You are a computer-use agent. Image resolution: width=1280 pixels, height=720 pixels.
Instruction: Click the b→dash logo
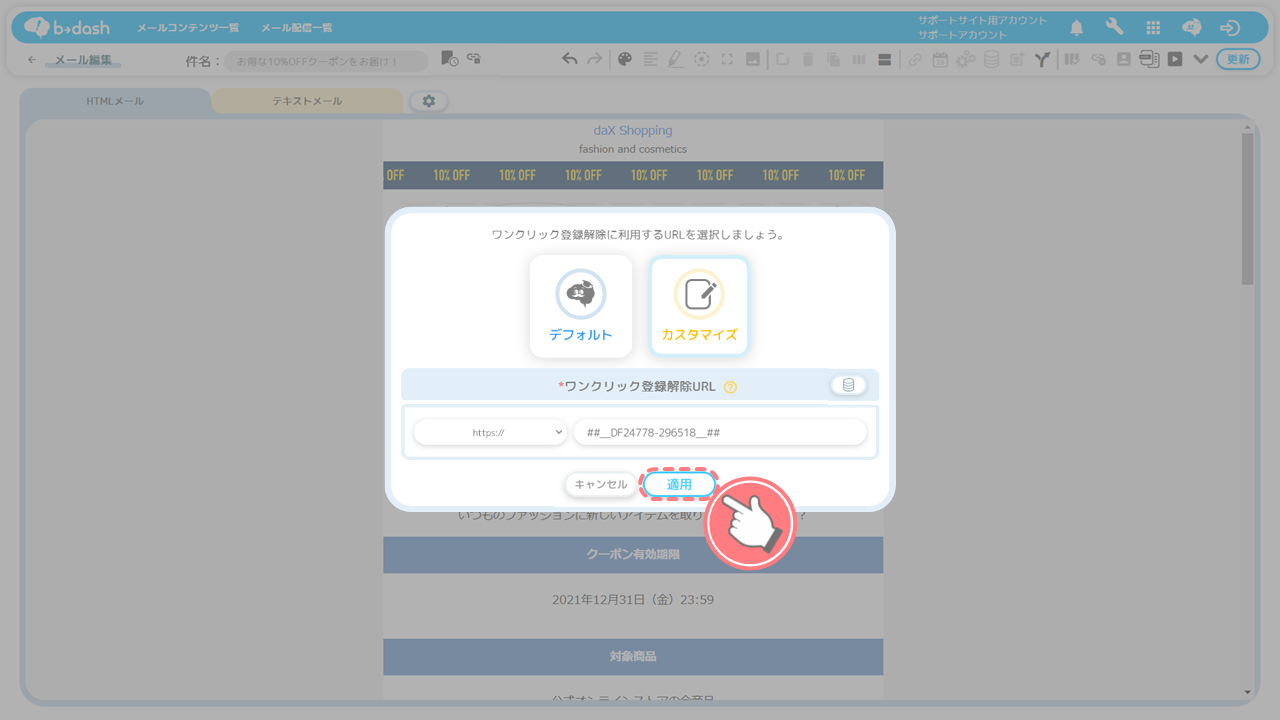67,27
